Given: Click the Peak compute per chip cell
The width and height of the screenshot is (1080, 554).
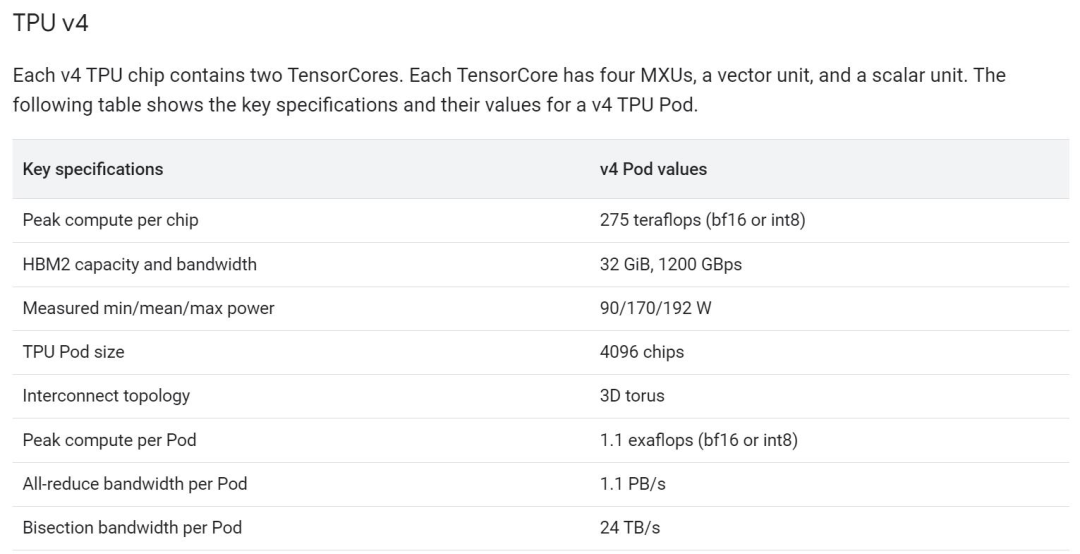Looking at the screenshot, I should coord(110,221).
